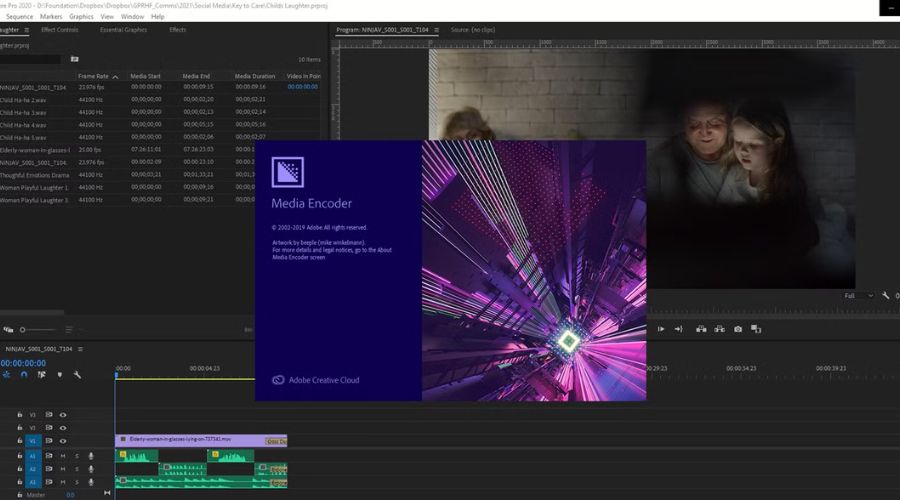Open Timeline display settings wrench

pyautogui.click(x=77, y=375)
